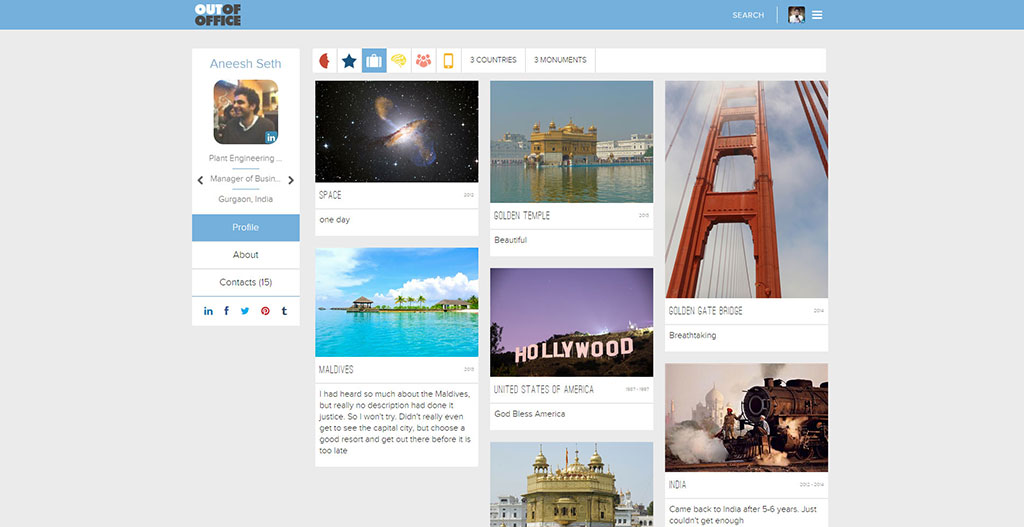The image size is (1024, 527).
Task: Open the Space galaxy photo
Action: tap(396, 131)
